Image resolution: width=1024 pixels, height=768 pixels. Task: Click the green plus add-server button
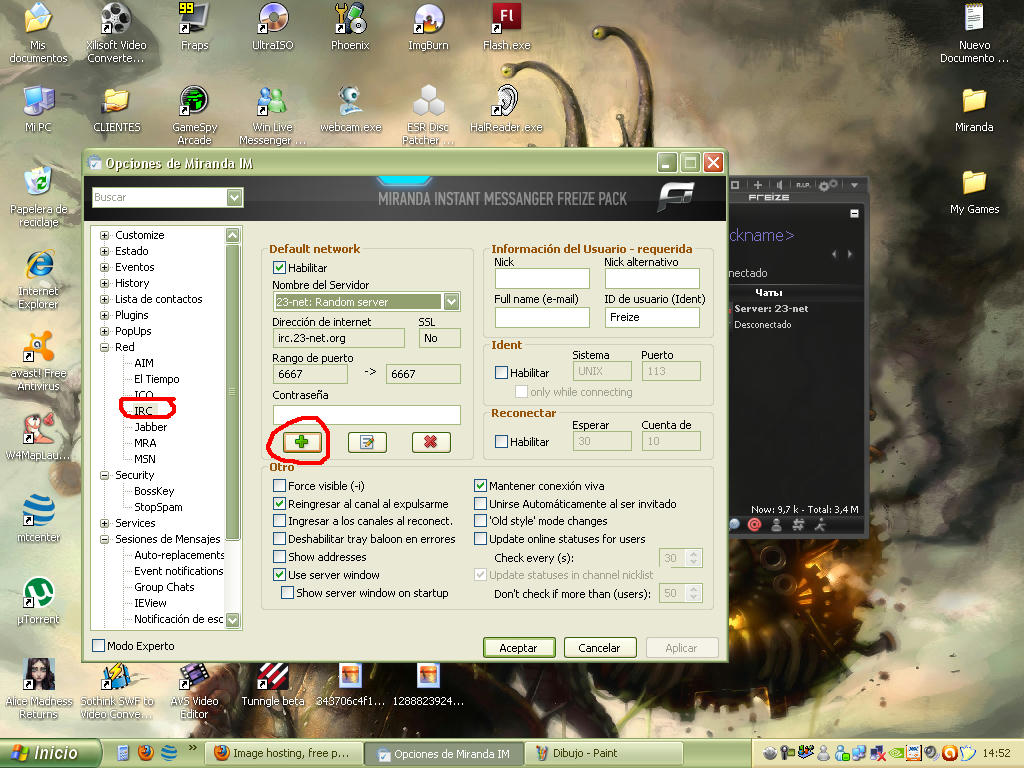pyautogui.click(x=302, y=442)
